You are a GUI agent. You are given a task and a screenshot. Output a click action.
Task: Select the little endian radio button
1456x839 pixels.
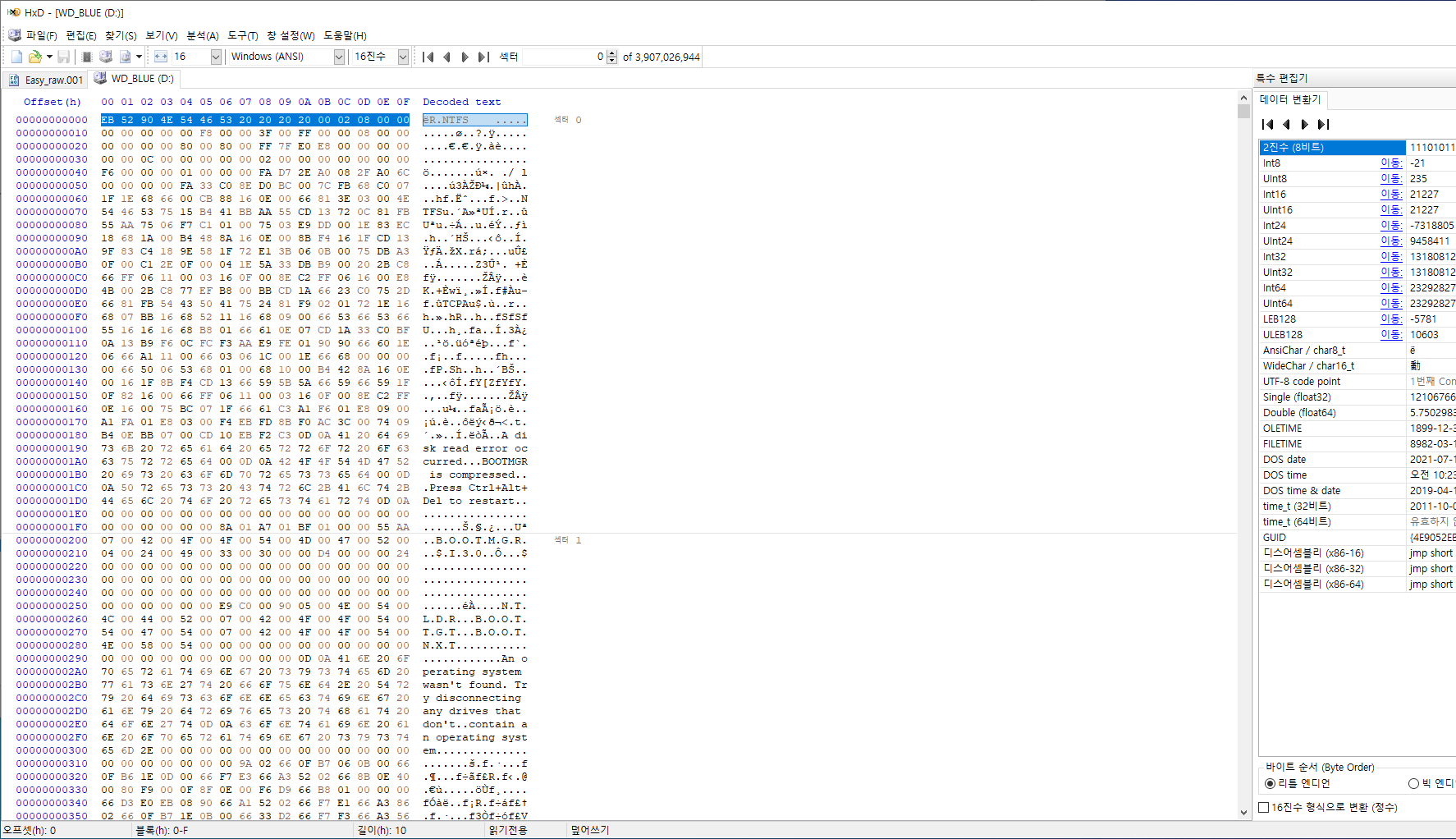[x=1271, y=783]
